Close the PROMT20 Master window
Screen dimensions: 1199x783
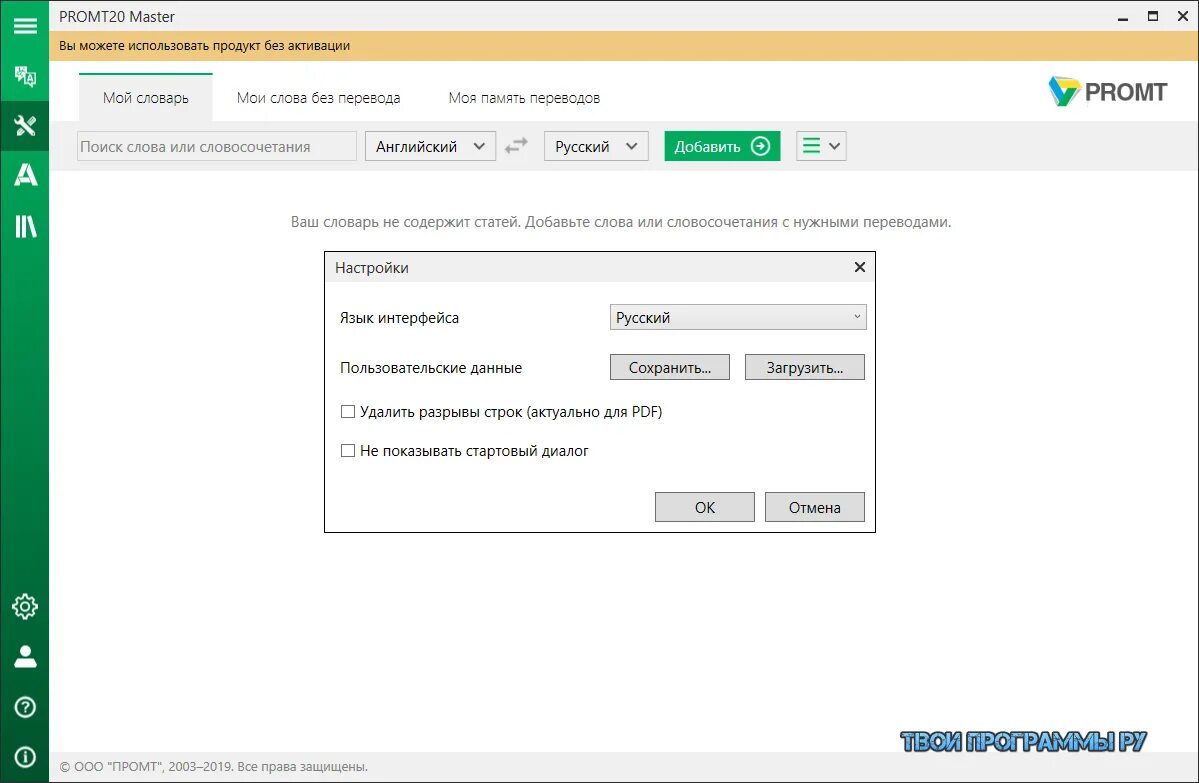coord(1182,16)
